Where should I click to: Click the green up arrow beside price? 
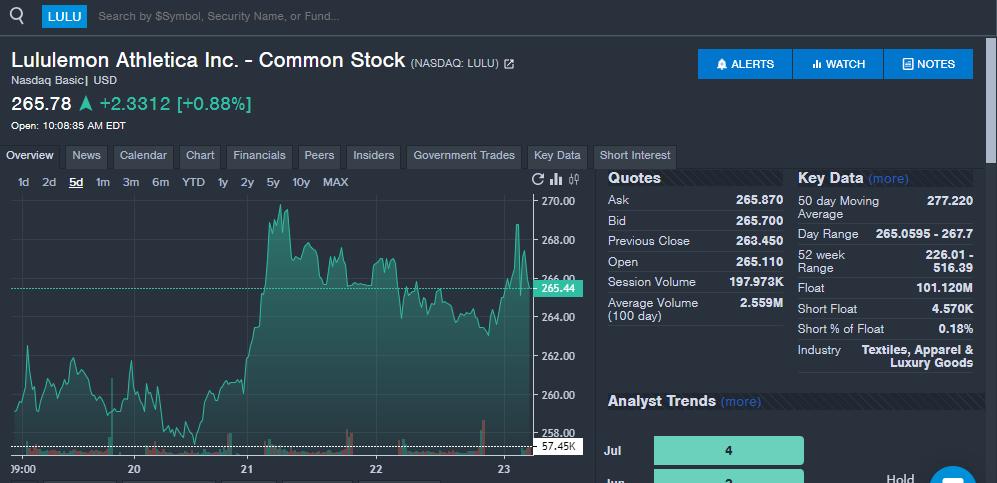[x=85, y=103]
